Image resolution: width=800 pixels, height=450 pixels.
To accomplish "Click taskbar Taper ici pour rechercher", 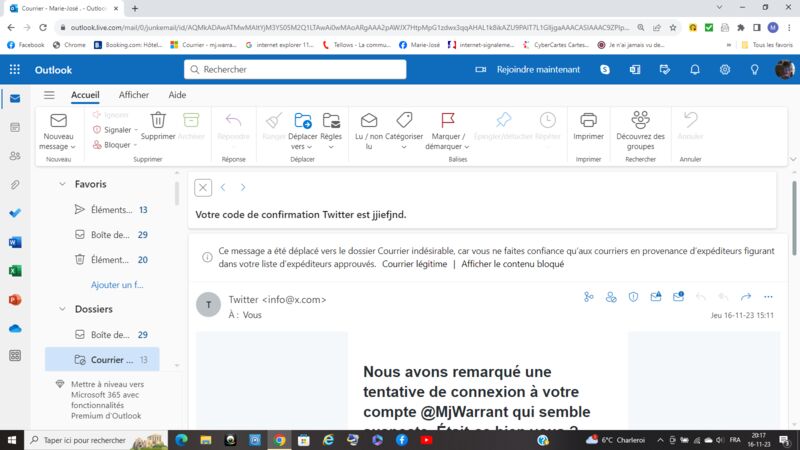I will click(x=96, y=440).
